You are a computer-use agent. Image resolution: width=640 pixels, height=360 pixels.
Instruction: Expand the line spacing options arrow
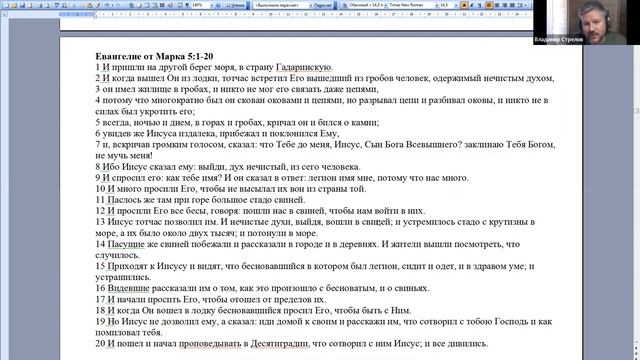tap(525, 5)
